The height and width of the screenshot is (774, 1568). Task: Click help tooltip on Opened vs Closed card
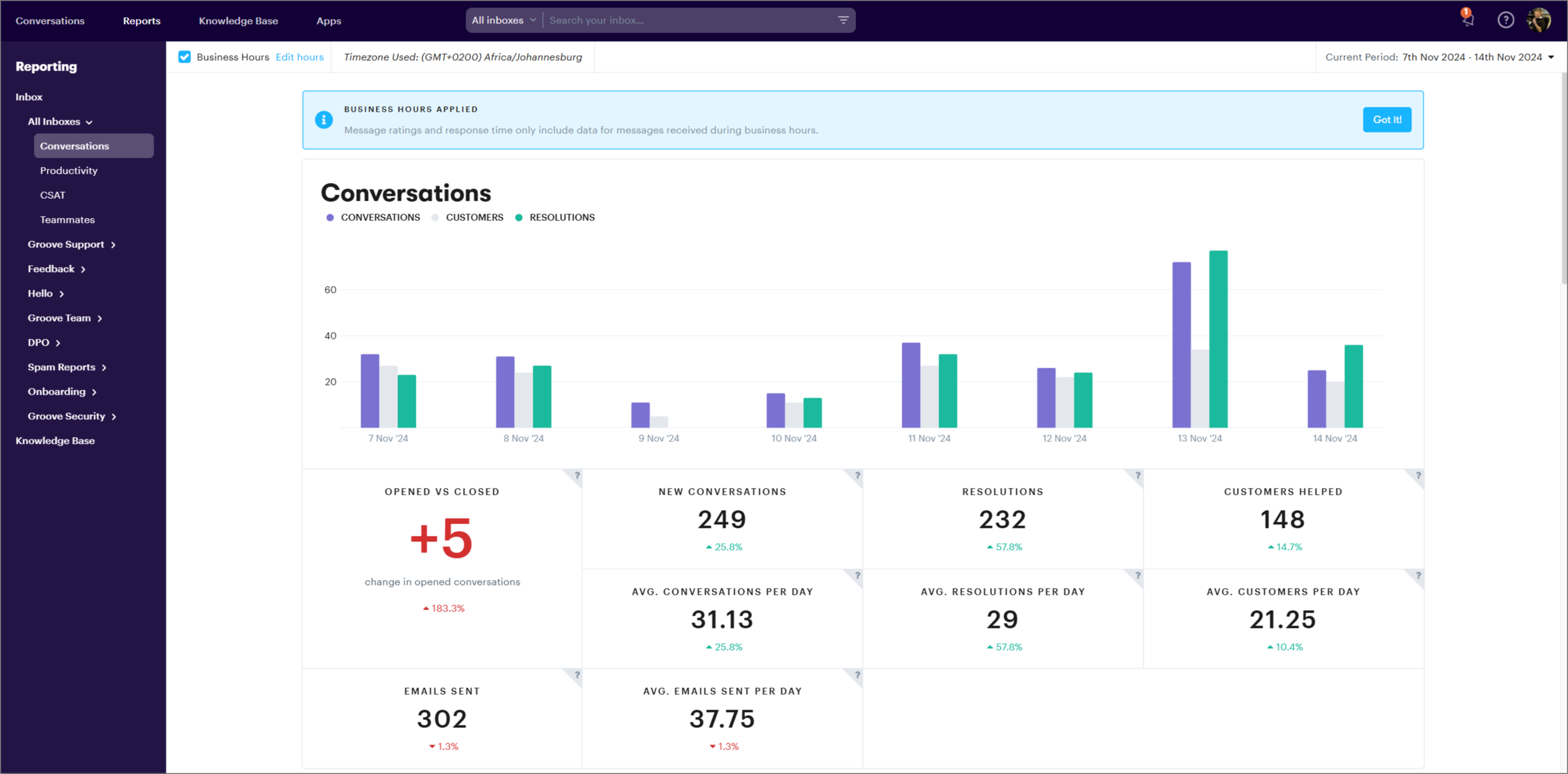577,476
